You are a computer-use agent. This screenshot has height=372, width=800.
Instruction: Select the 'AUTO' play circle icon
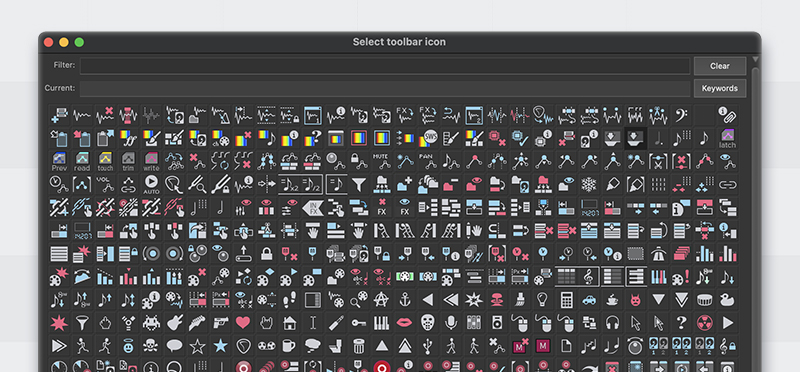pos(151,184)
